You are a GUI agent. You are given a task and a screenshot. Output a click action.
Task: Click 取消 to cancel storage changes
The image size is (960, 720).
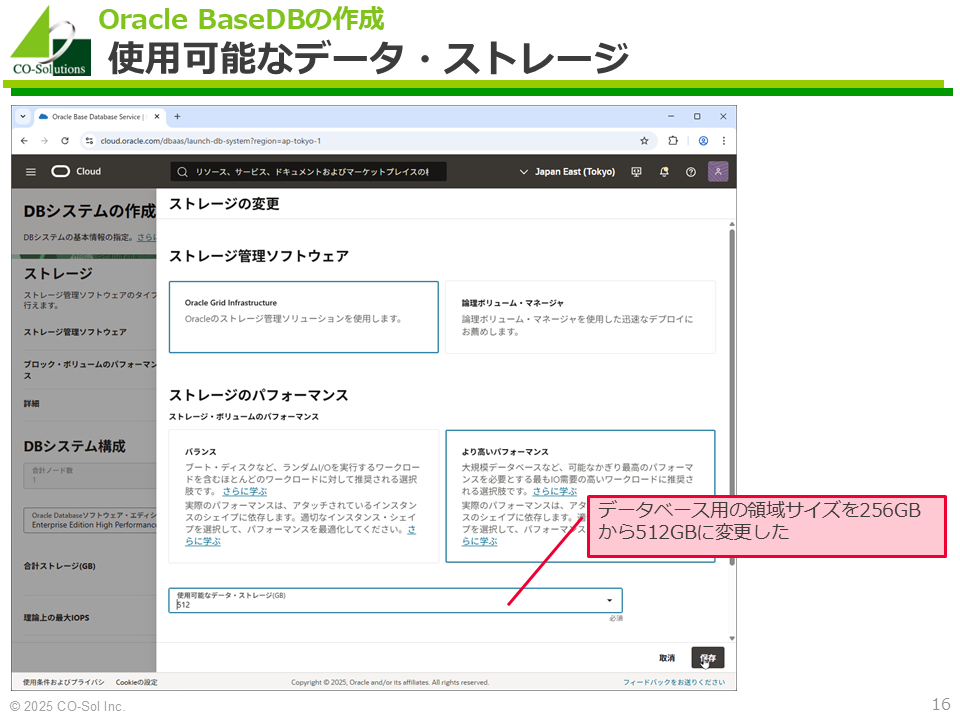coord(667,658)
